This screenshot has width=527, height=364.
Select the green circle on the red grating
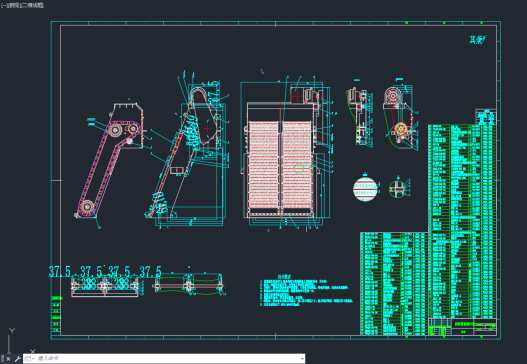point(298,168)
